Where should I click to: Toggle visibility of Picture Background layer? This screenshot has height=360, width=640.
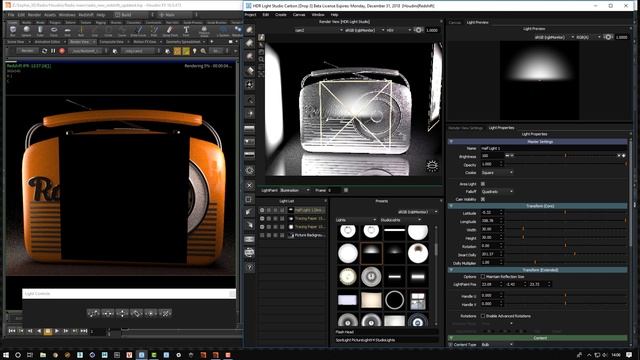262,235
